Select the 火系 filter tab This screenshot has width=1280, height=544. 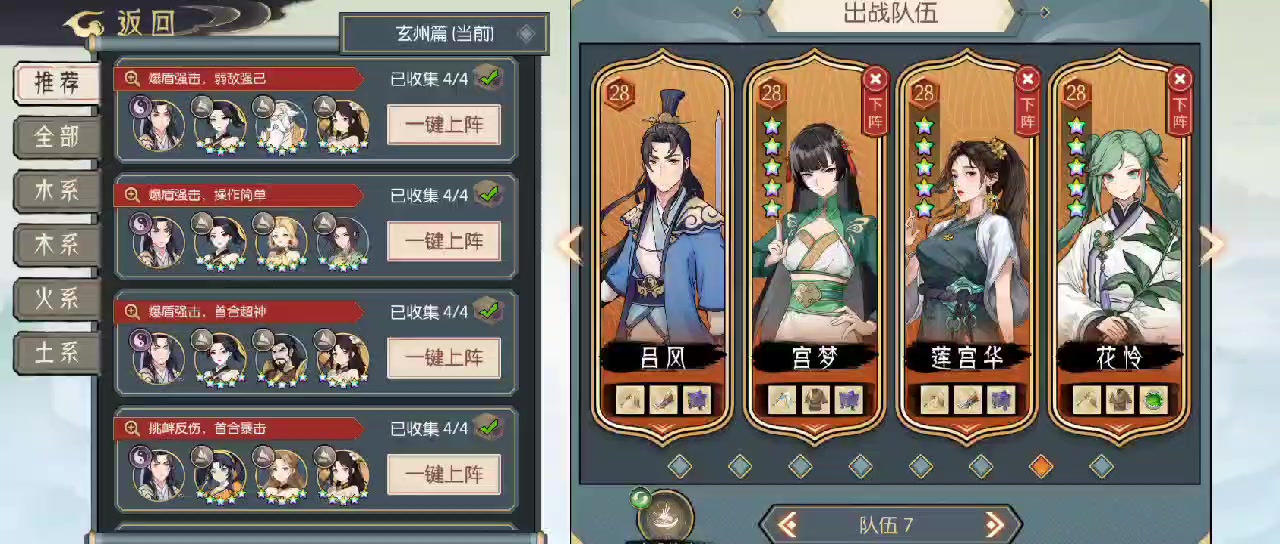57,299
